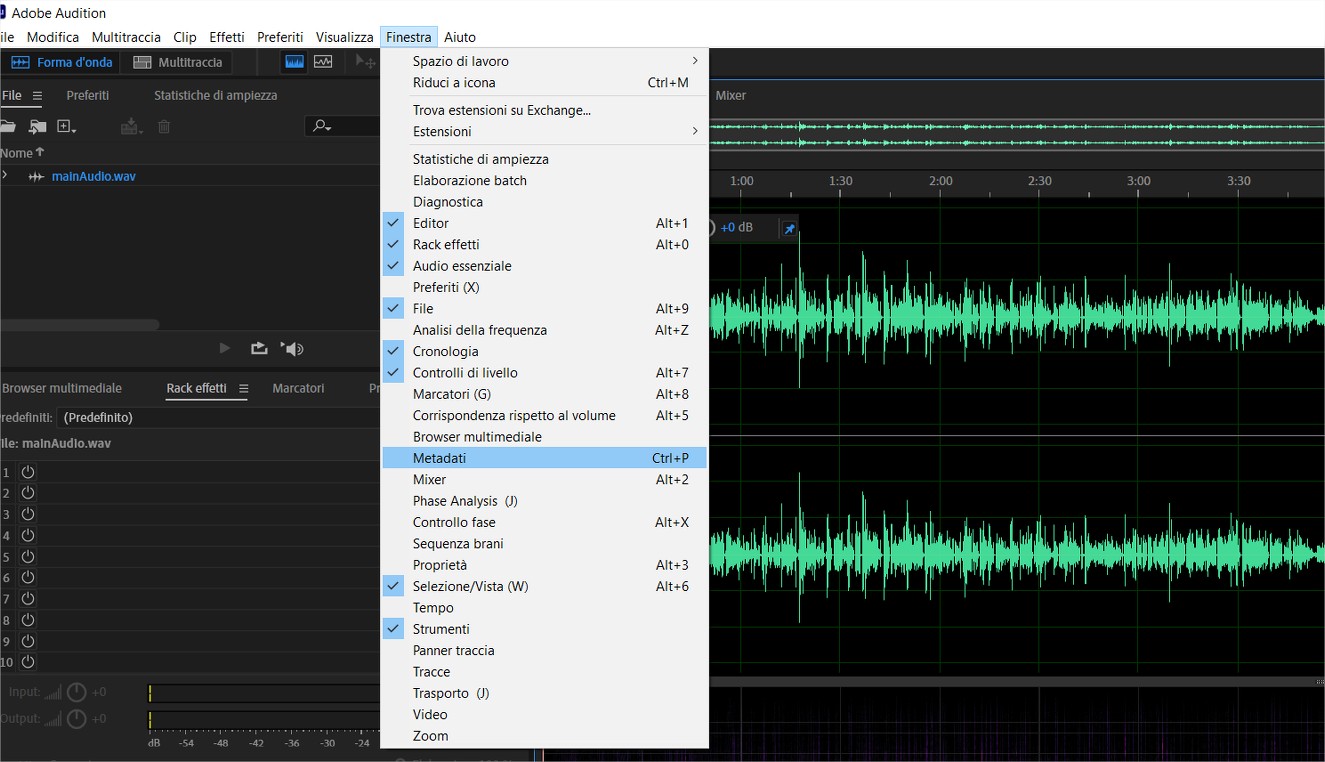This screenshot has width=1325, height=762.
Task: Toggle power on effect slot 1
Action: (28, 471)
